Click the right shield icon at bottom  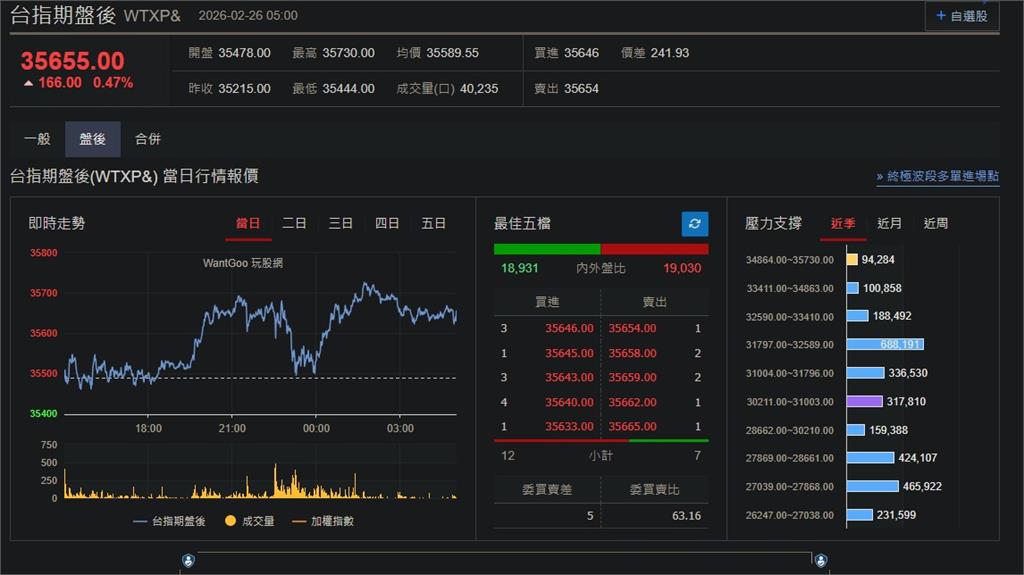[x=820, y=561]
